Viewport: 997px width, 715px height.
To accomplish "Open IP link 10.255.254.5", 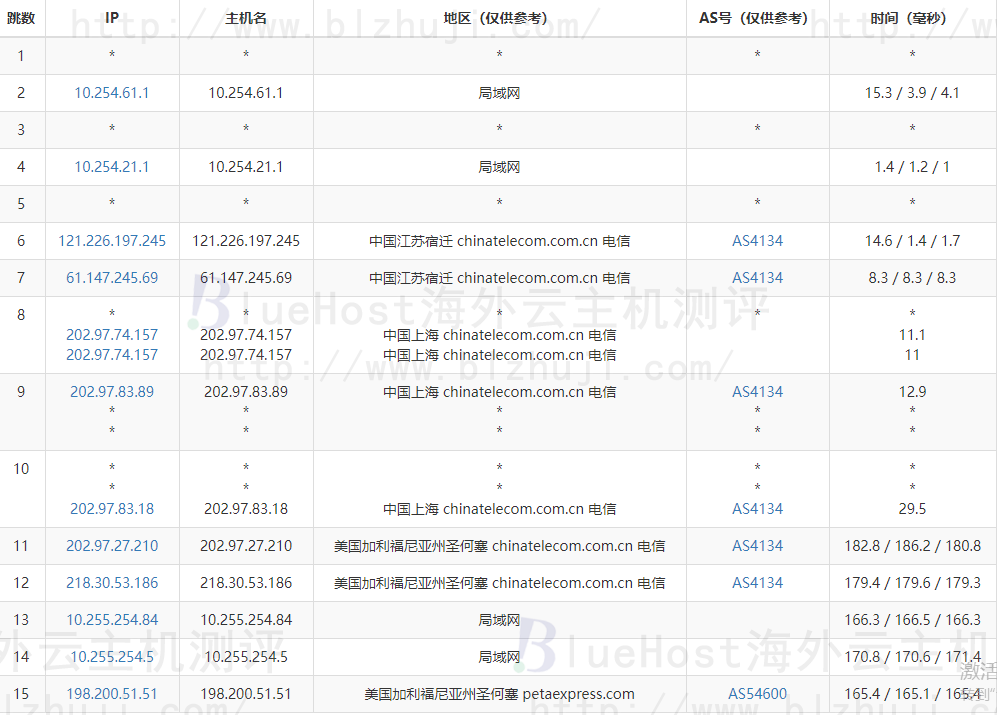I will click(x=112, y=656).
